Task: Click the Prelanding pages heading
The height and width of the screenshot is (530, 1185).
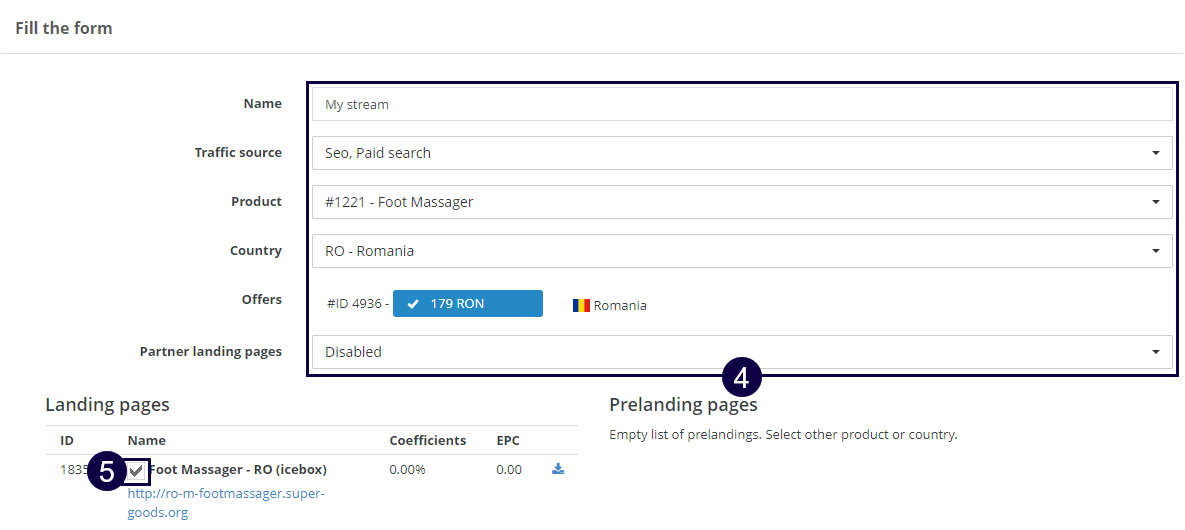Action: tap(683, 405)
